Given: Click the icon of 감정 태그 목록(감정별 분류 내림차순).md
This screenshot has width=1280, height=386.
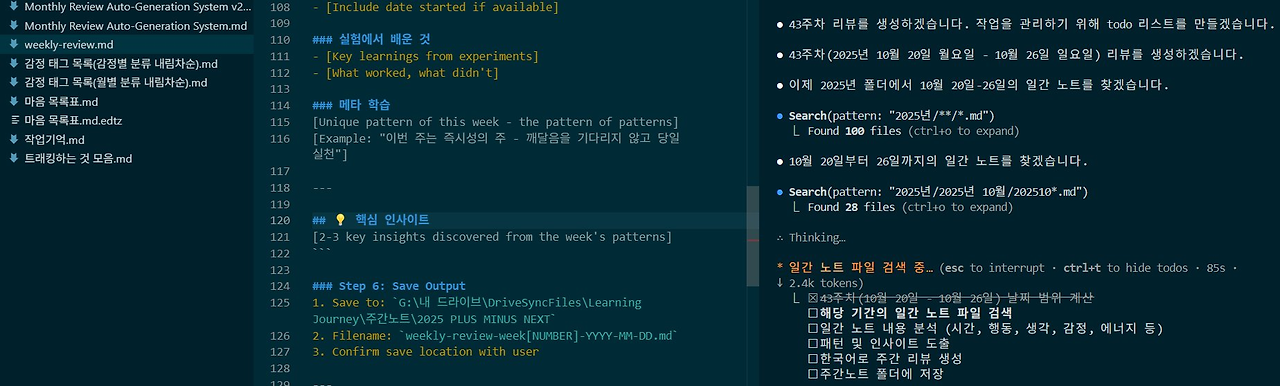Looking at the screenshot, I should pyautogui.click(x=13, y=64).
